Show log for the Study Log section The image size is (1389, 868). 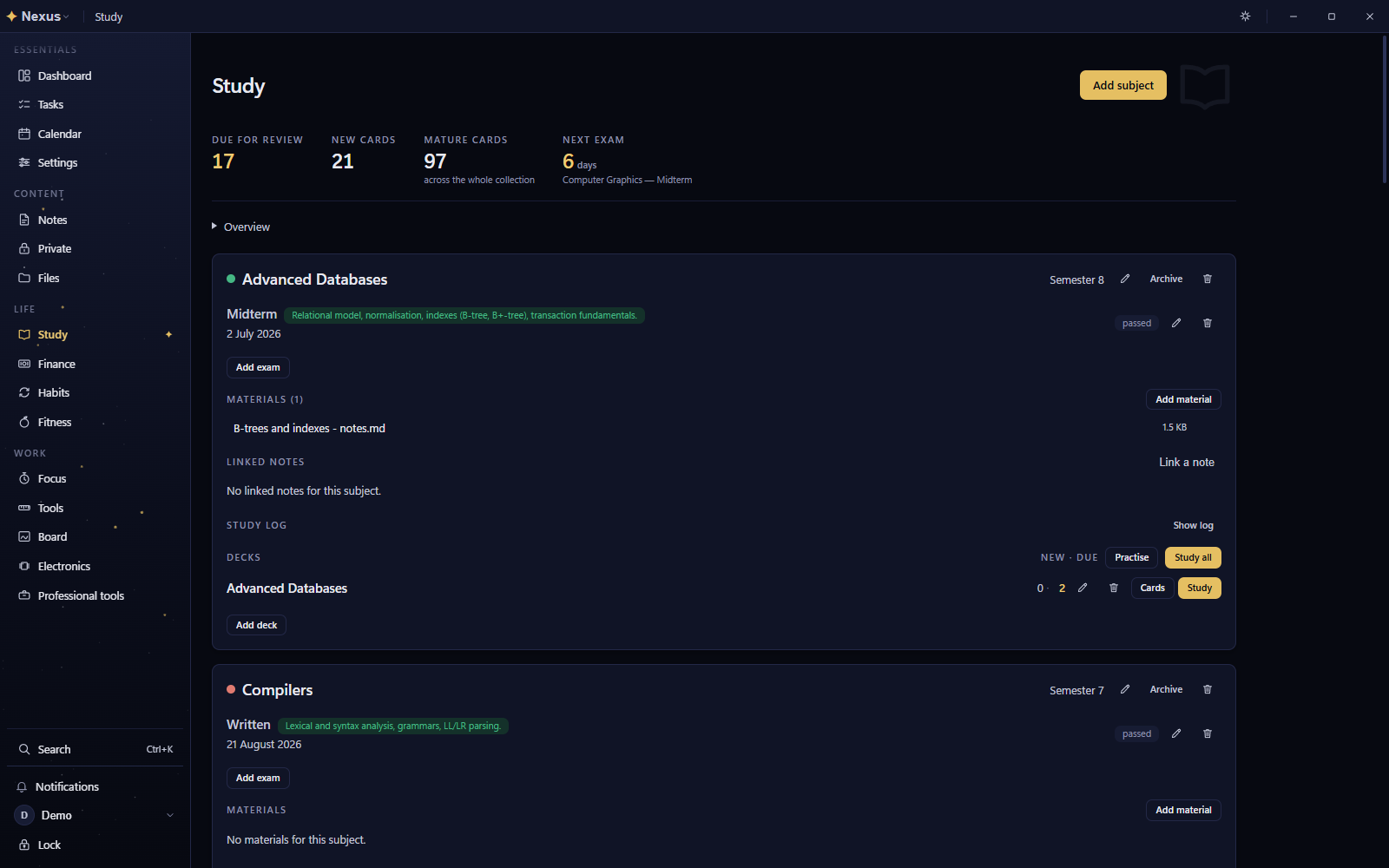(x=1194, y=526)
